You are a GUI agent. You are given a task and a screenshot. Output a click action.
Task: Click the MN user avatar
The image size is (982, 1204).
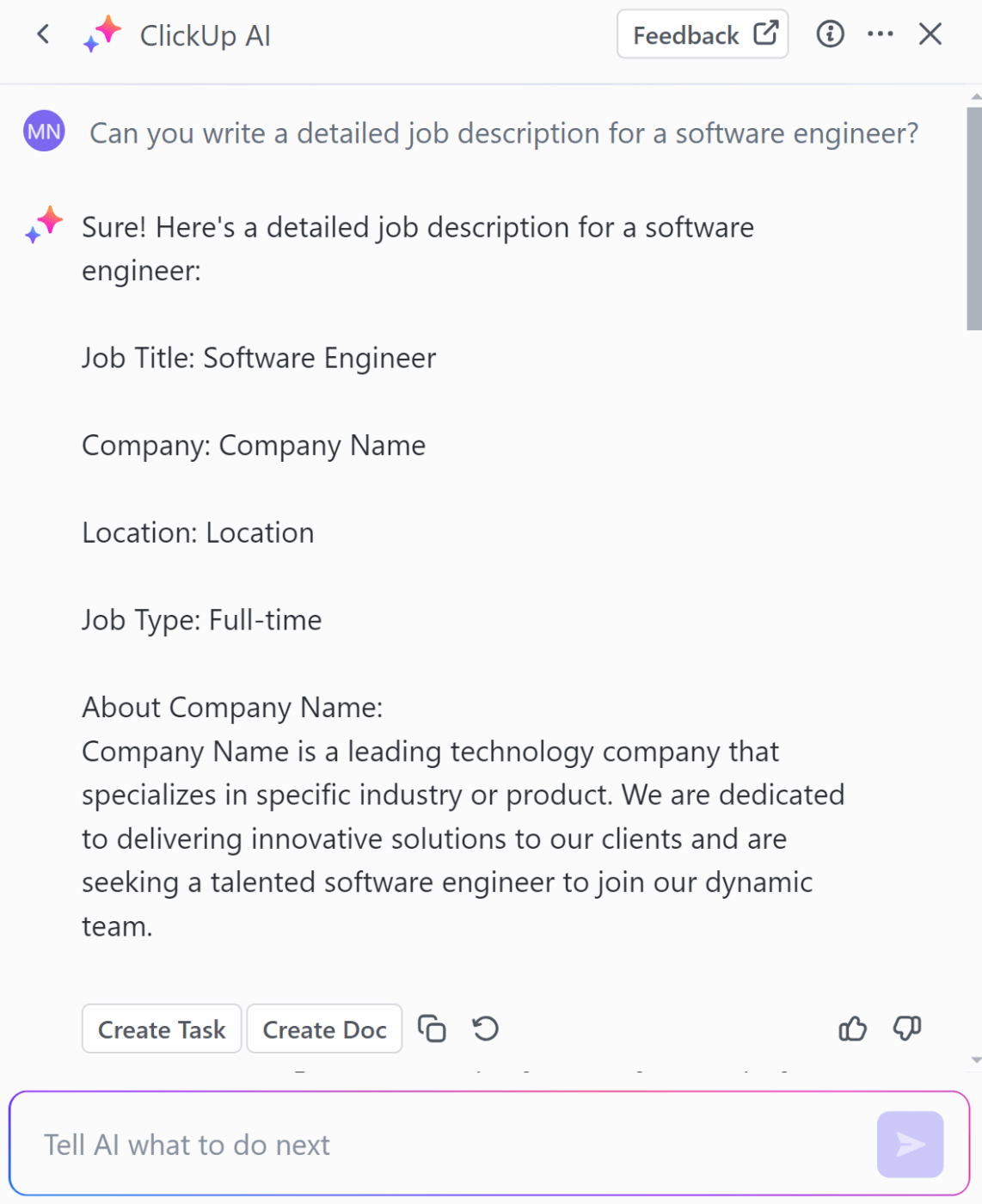pos(44,132)
